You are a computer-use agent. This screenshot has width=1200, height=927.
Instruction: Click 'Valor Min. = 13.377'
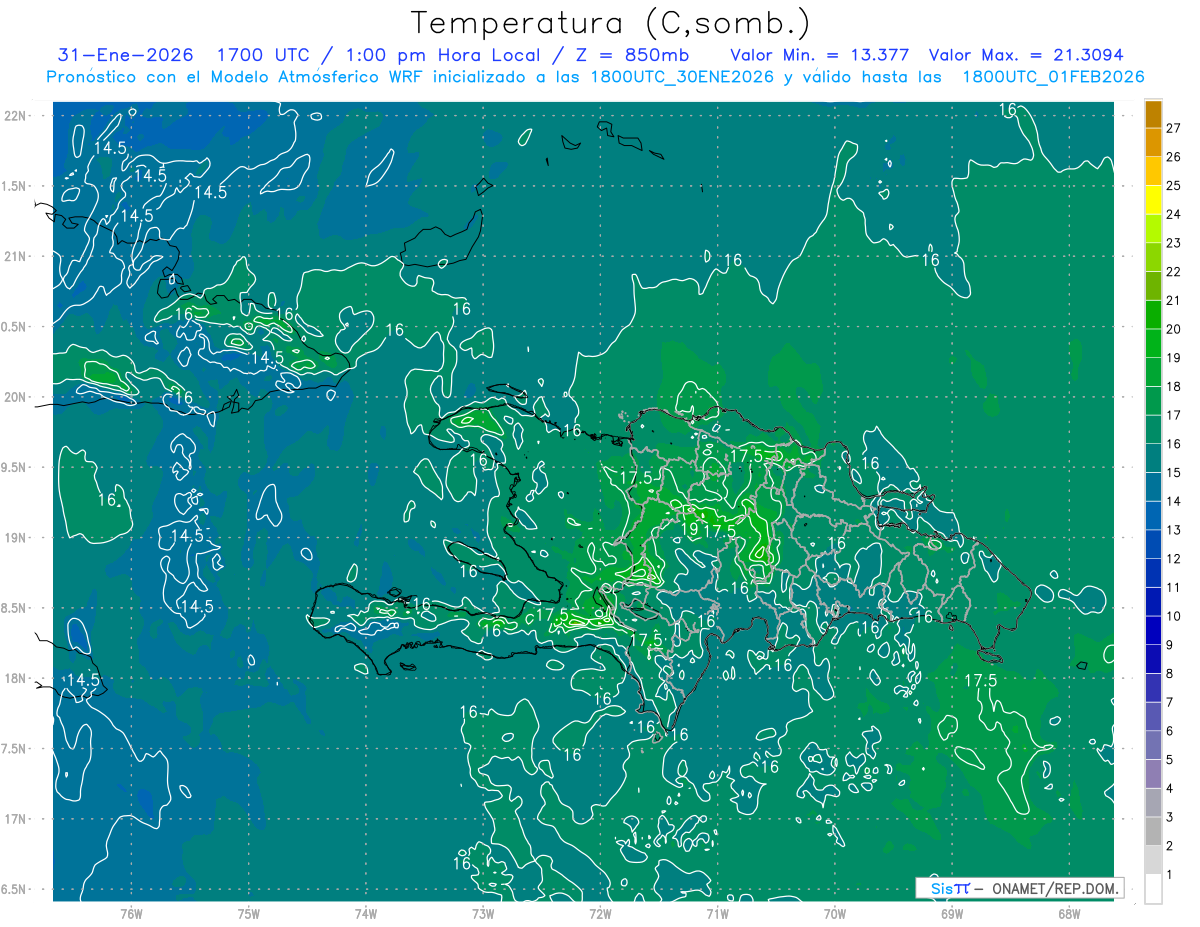[x=819, y=56]
